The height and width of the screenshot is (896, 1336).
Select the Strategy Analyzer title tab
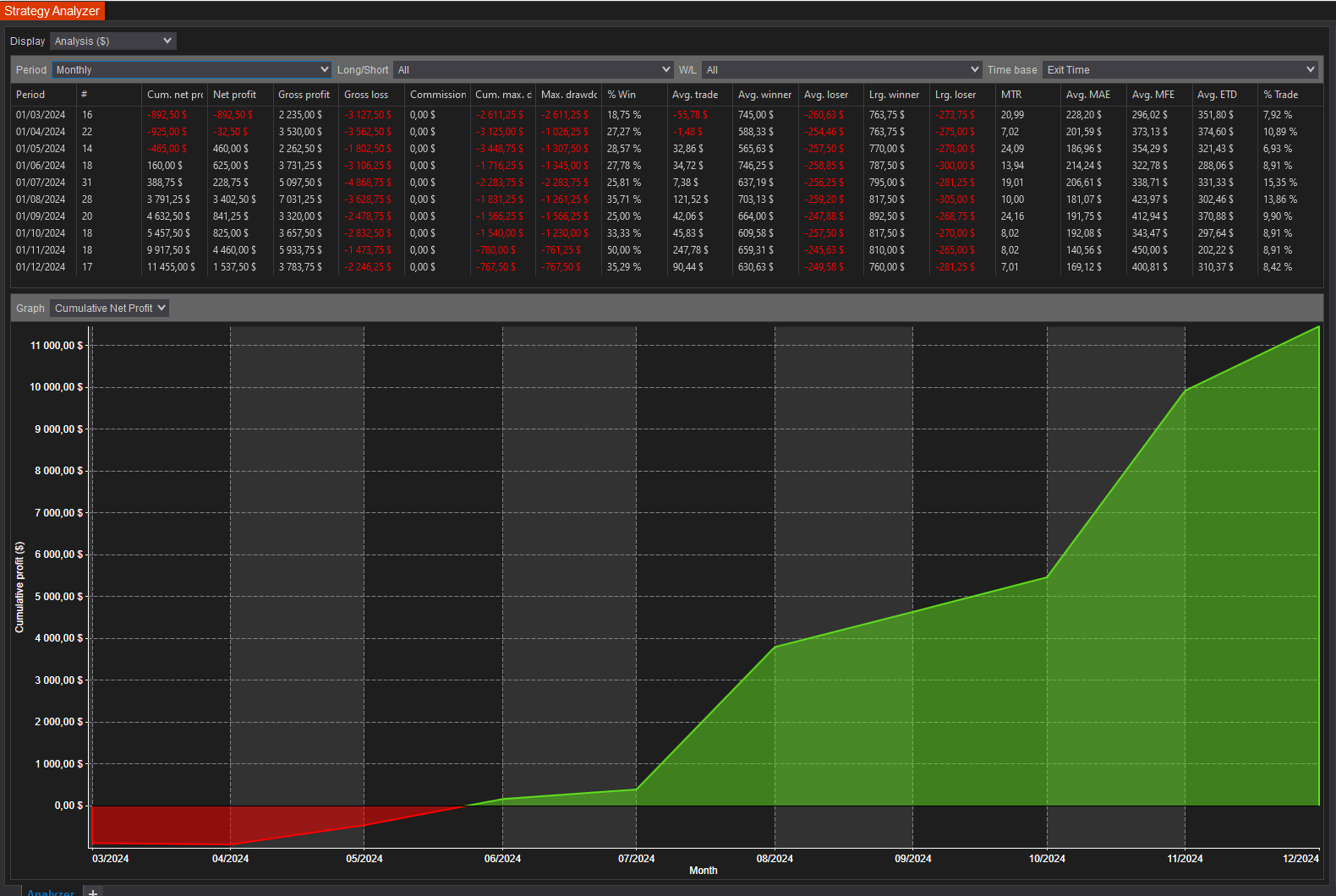52,11
